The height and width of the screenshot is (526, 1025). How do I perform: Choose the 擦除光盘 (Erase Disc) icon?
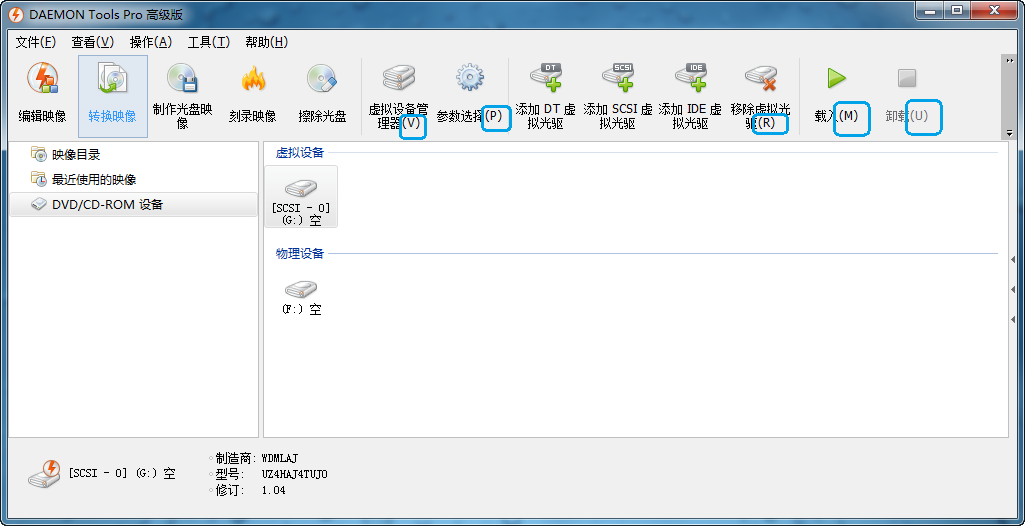pos(322,80)
